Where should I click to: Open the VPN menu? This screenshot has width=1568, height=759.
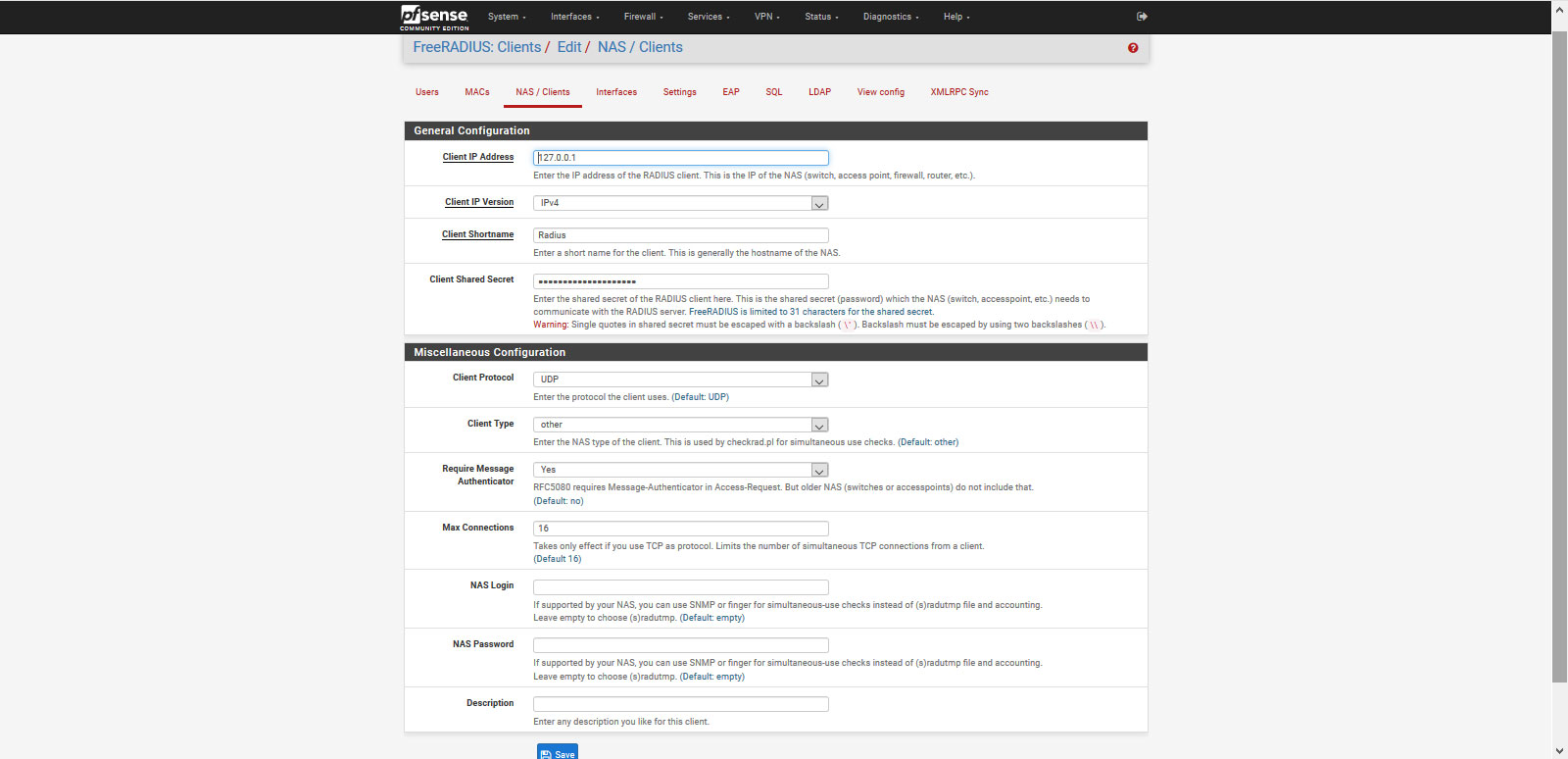pyautogui.click(x=766, y=17)
